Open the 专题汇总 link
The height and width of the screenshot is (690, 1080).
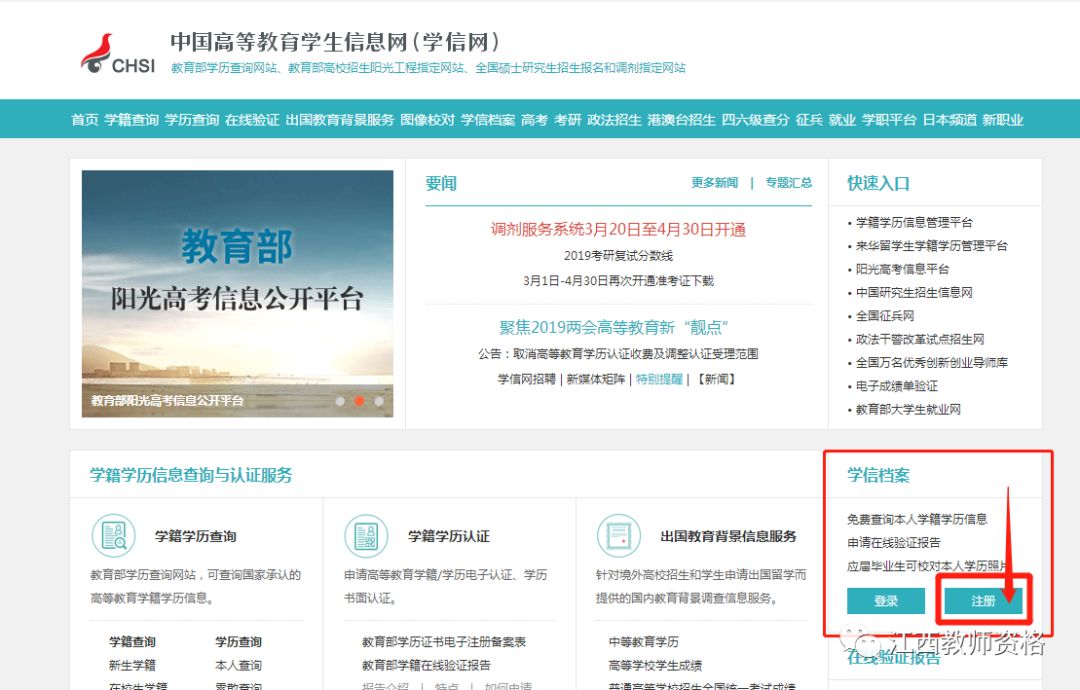tap(789, 182)
